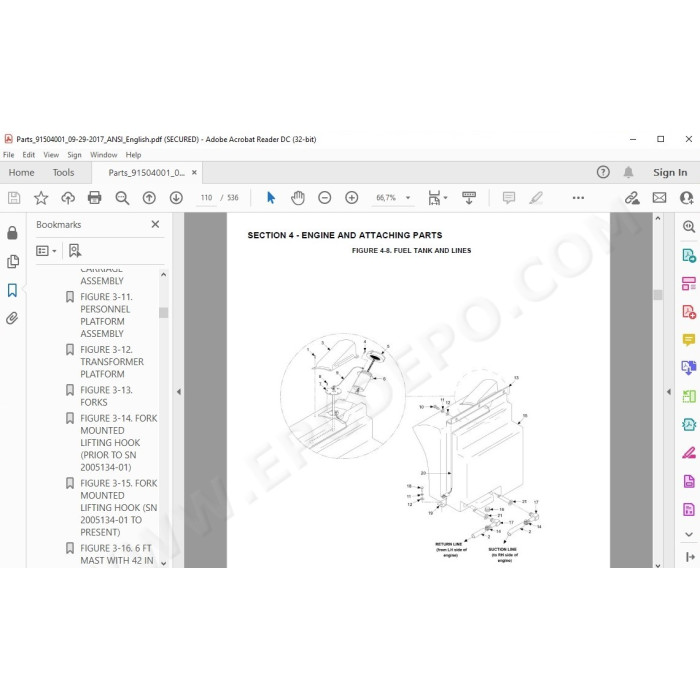The image size is (700, 700).
Task: Open Figure 3-11 Personnel Platform bookmark
Action: (106, 315)
